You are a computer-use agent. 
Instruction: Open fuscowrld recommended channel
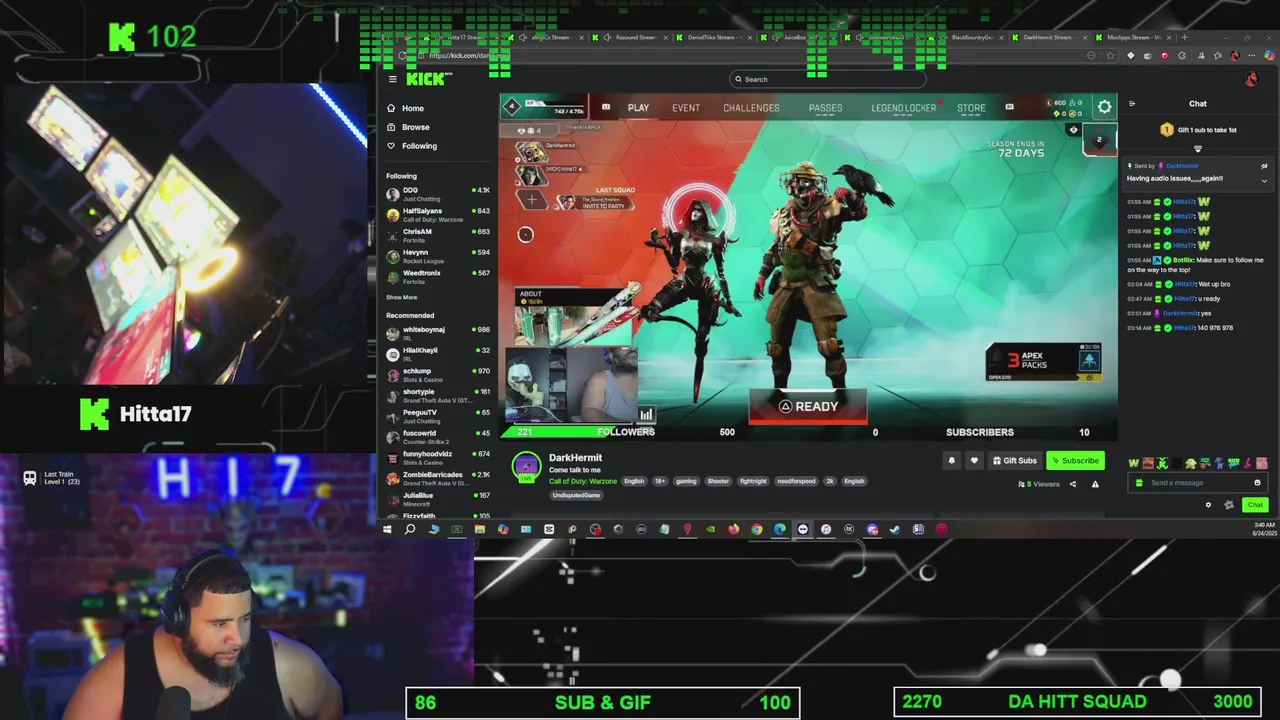(x=438, y=437)
